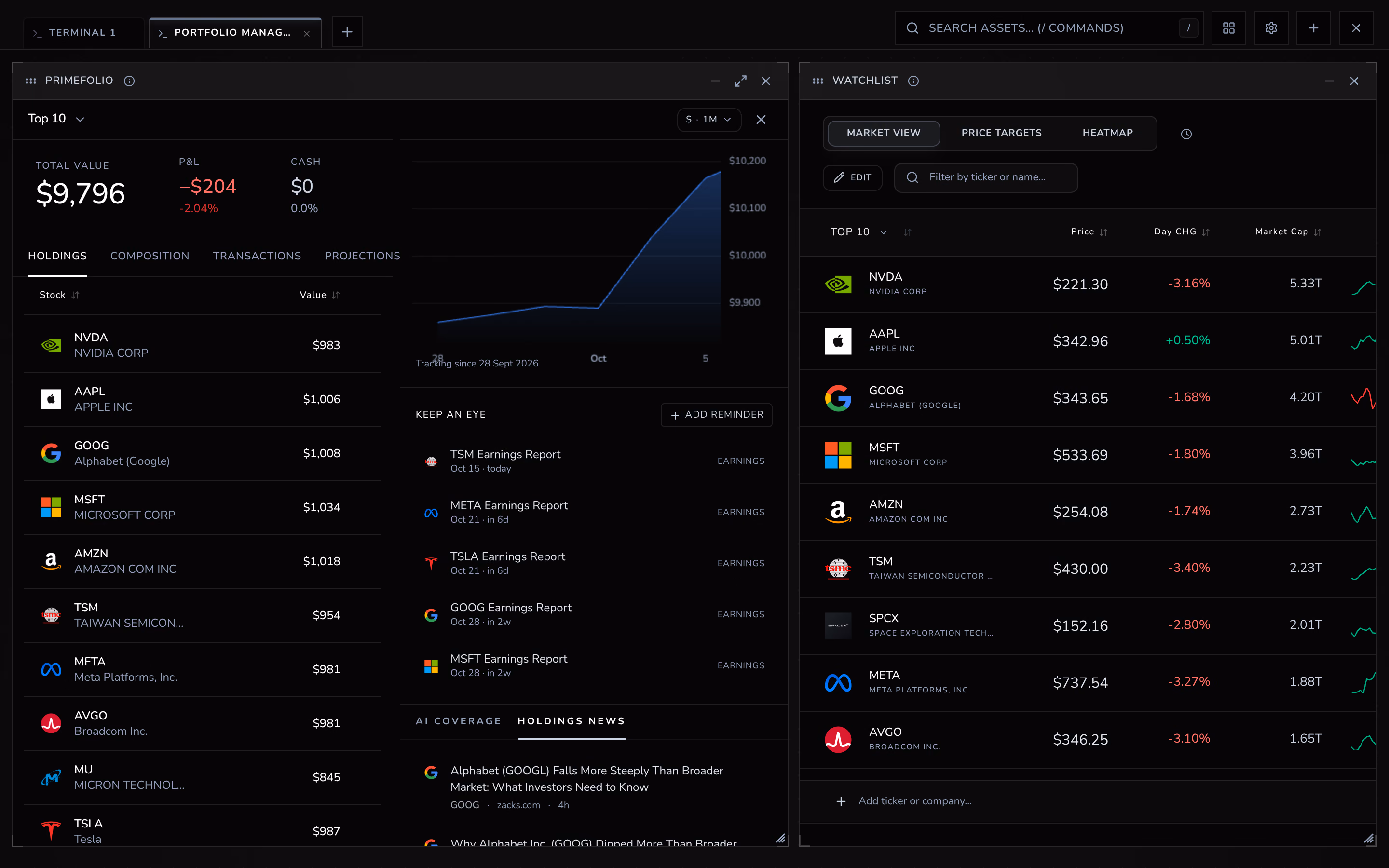Click the TSM Earnings Report reminder
The image size is (1389, 868).
[x=594, y=461]
